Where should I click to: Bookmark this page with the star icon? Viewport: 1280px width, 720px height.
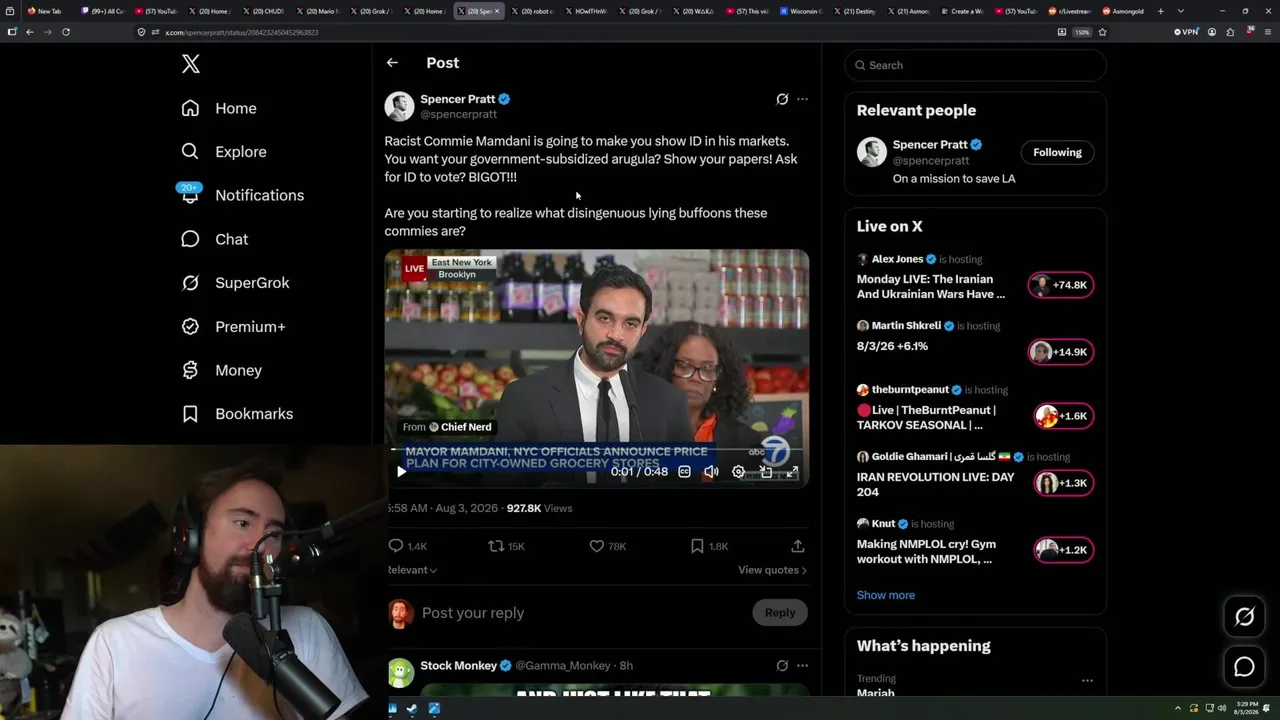[x=1102, y=32]
